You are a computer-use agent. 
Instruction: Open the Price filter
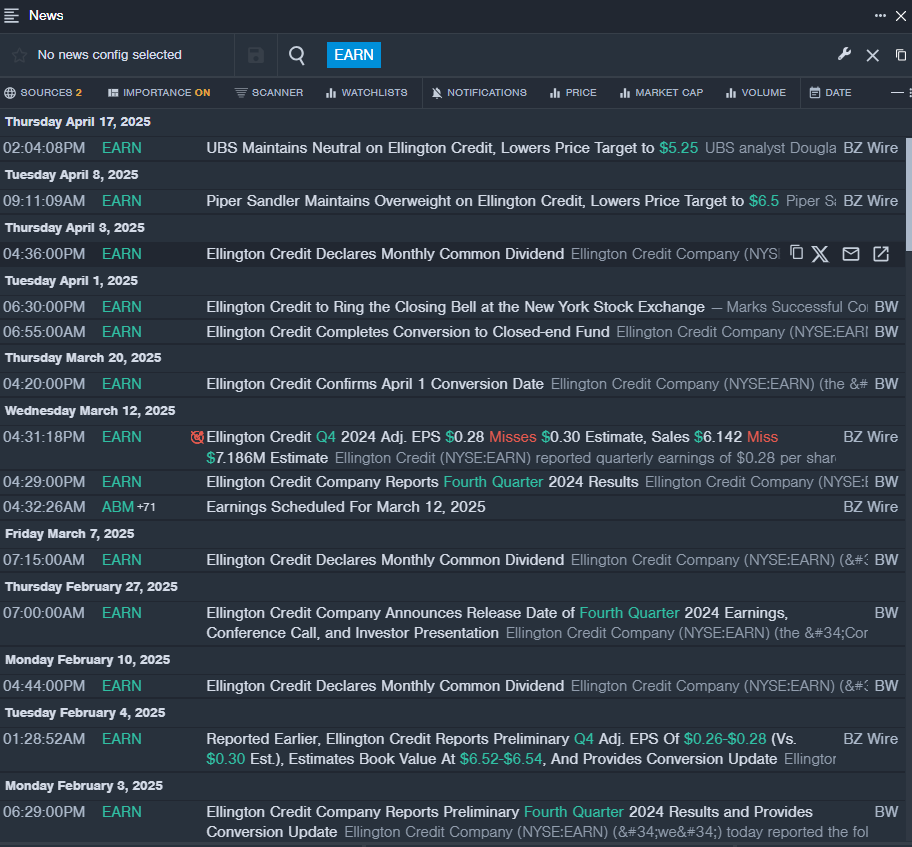573,92
